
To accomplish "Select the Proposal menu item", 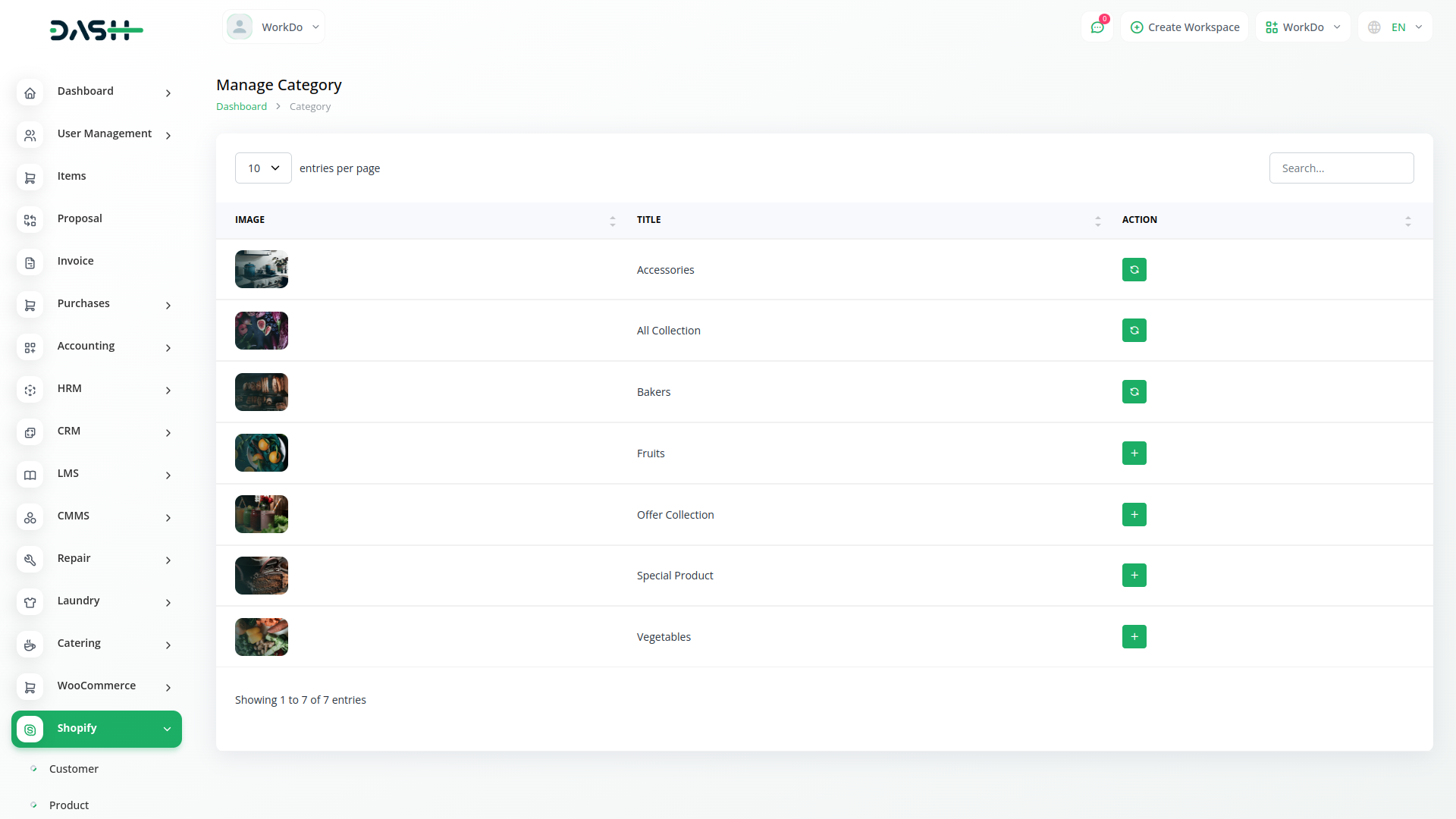I will click(x=80, y=218).
